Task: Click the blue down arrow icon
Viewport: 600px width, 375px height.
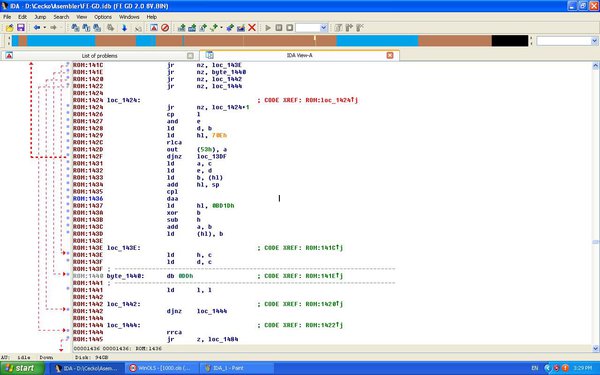Action: (x=124, y=28)
